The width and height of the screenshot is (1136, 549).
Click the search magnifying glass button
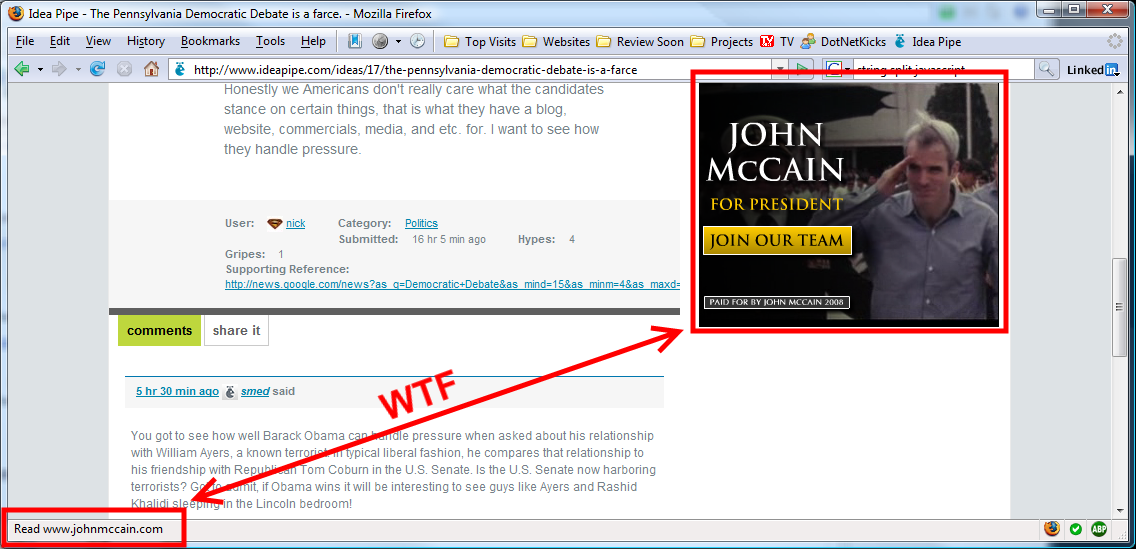pyautogui.click(x=1046, y=69)
